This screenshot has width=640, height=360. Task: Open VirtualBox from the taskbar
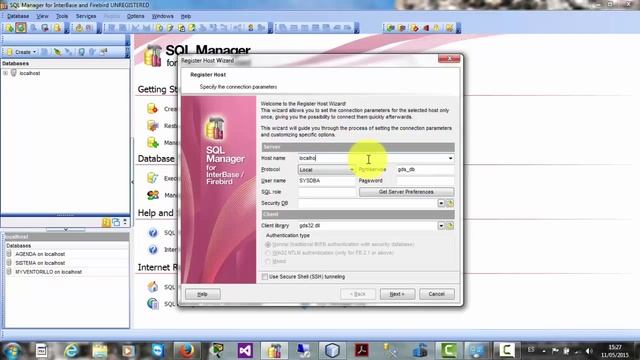(x=332, y=350)
